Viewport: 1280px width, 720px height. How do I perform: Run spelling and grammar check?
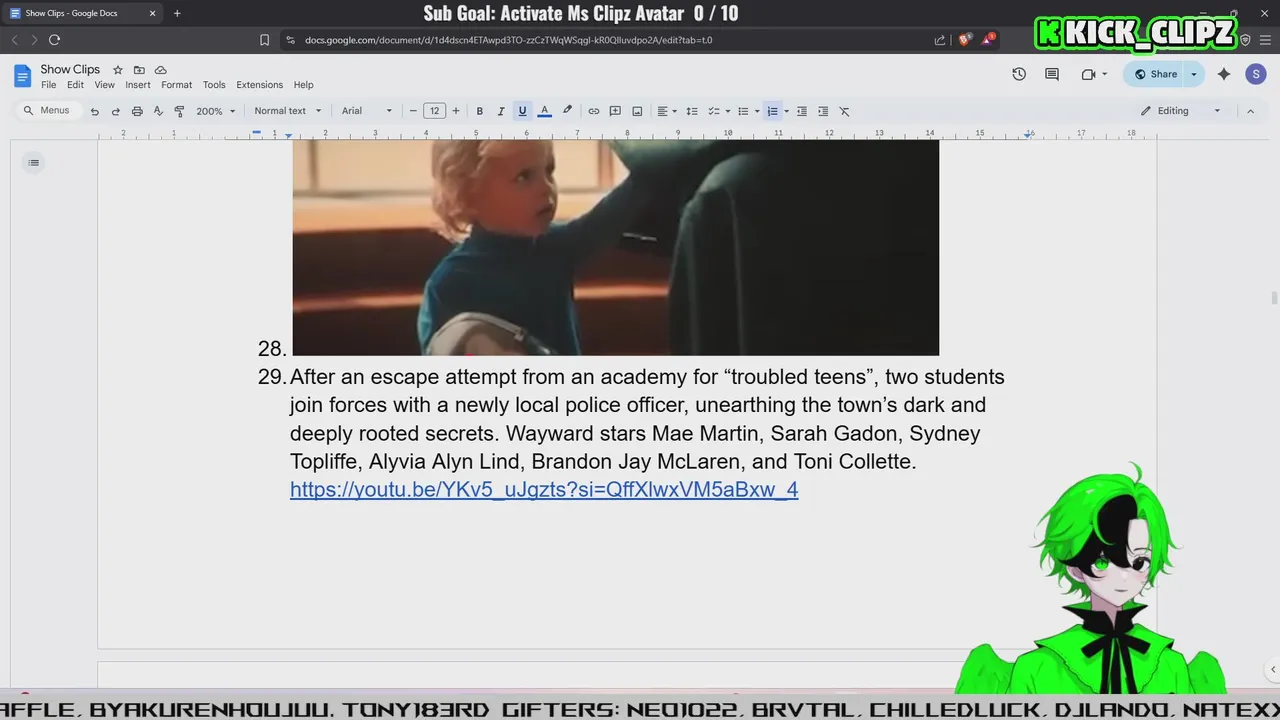pos(158,111)
